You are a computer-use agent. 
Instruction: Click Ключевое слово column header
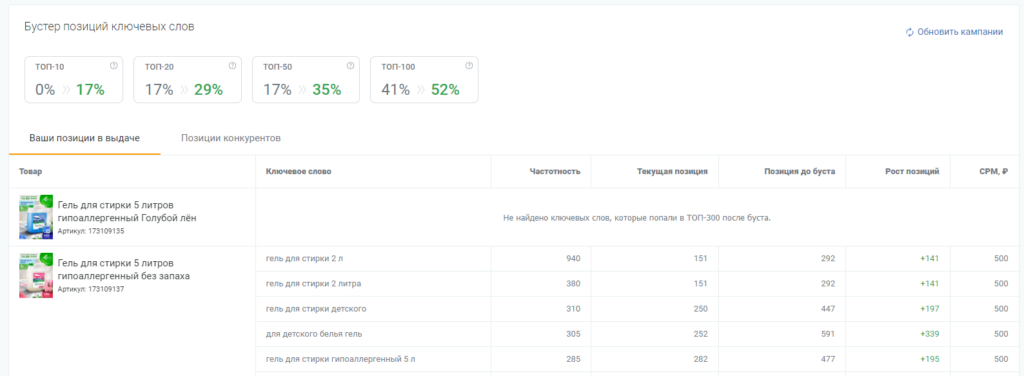click(298, 172)
